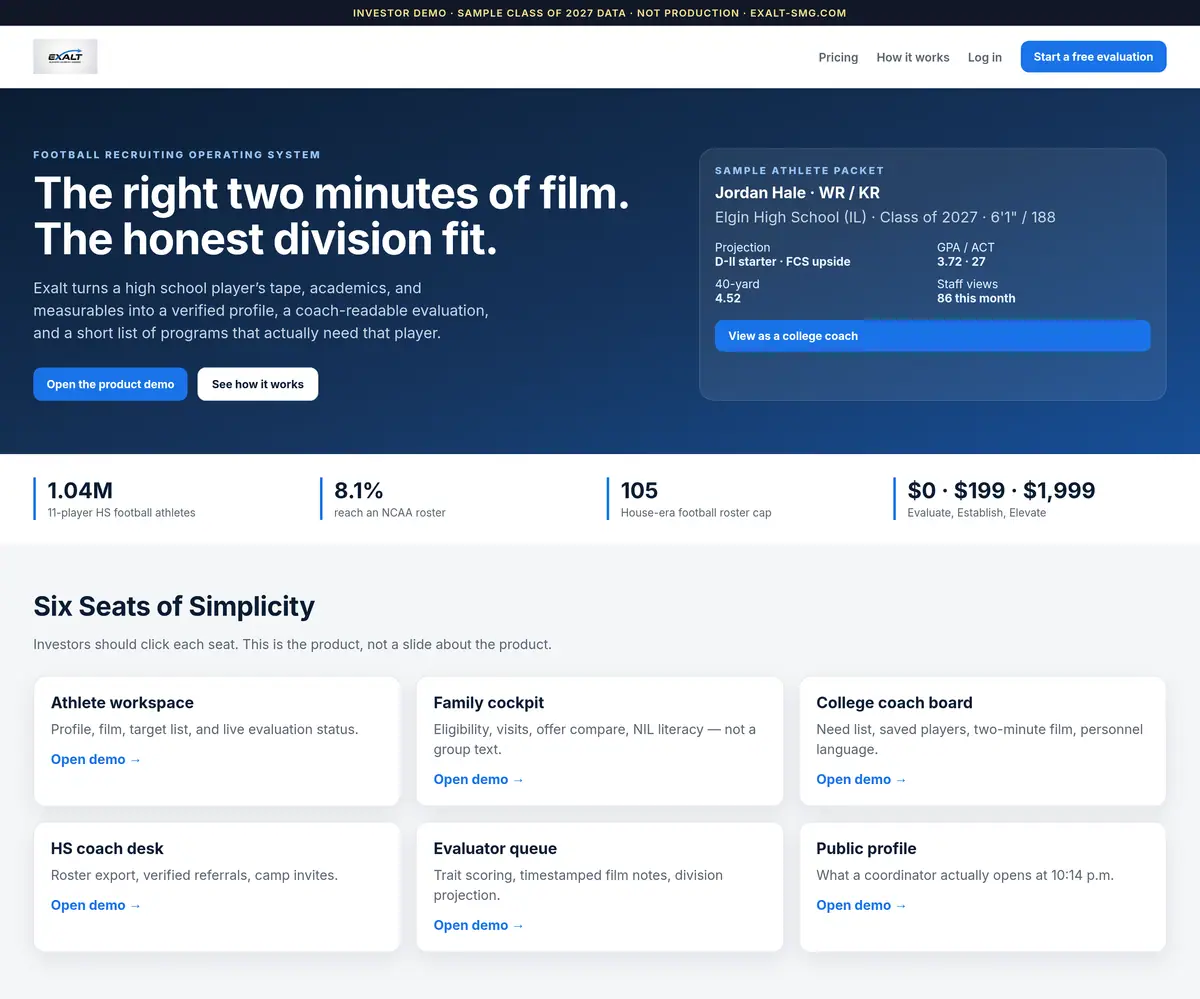Click the Public profile heading
This screenshot has width=1200, height=999.
[x=866, y=849]
